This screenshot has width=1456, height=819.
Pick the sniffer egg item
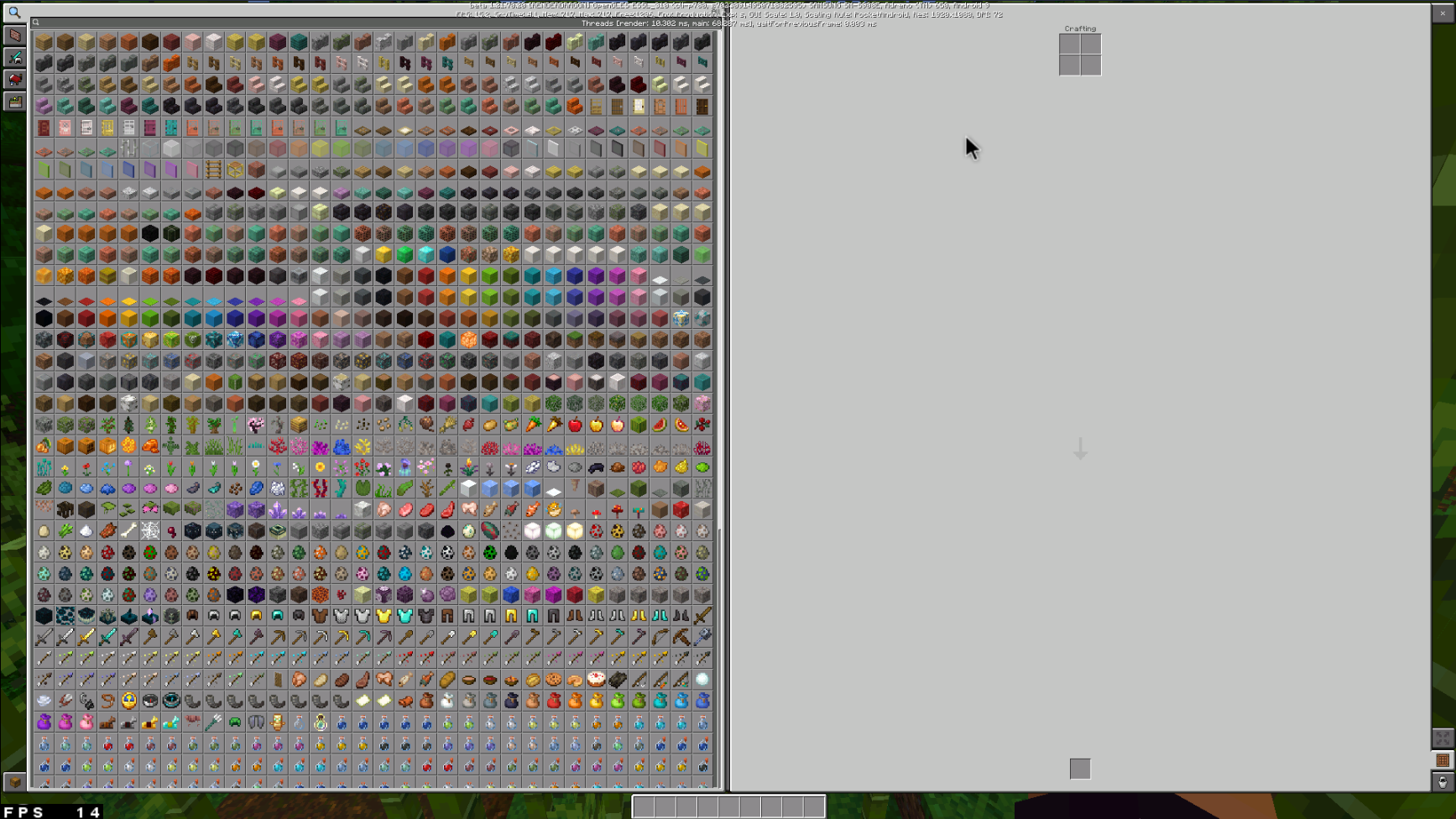(x=490, y=531)
